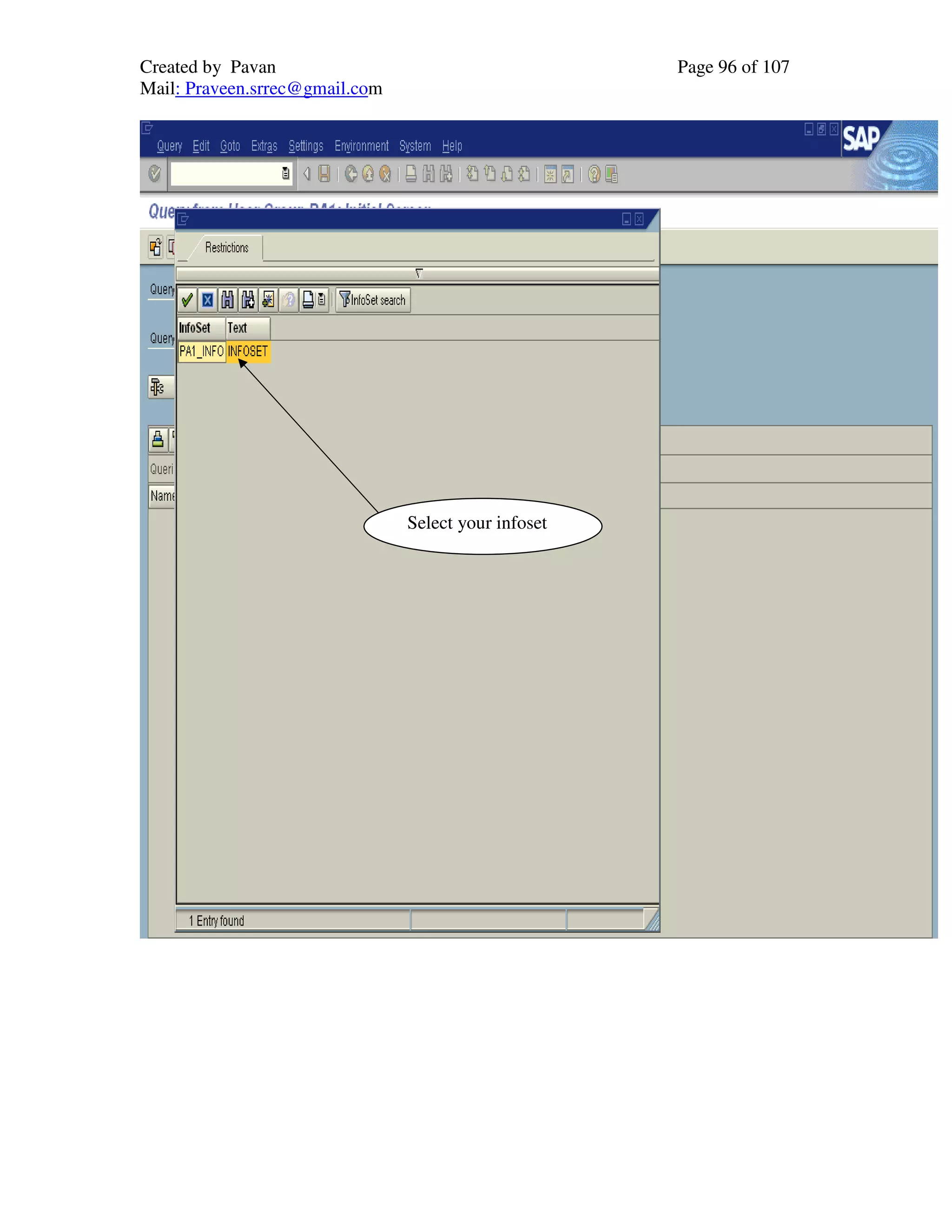The image size is (952, 1232).
Task: Open the Goto menu
Action: 230,146
